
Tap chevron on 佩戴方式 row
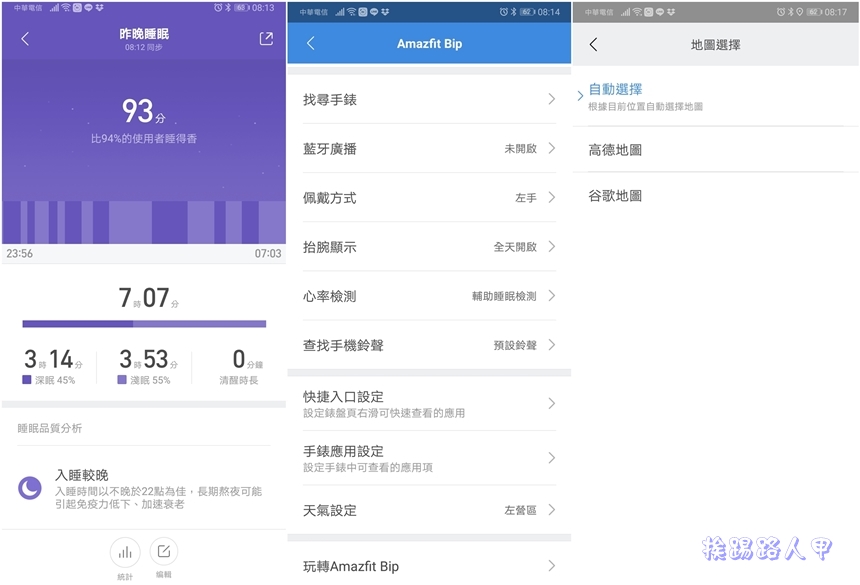pyautogui.click(x=552, y=197)
